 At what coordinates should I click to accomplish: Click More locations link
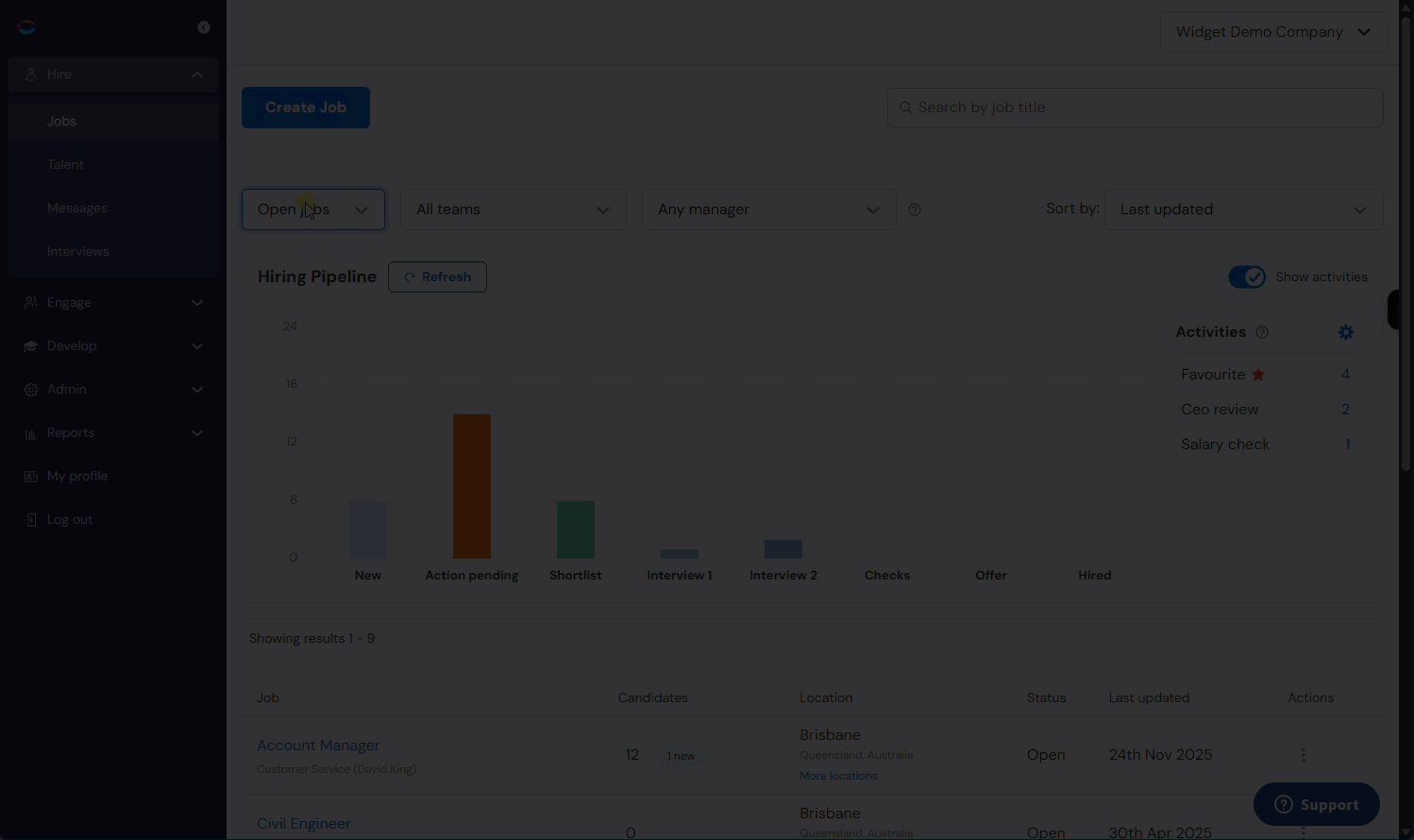pos(838,776)
